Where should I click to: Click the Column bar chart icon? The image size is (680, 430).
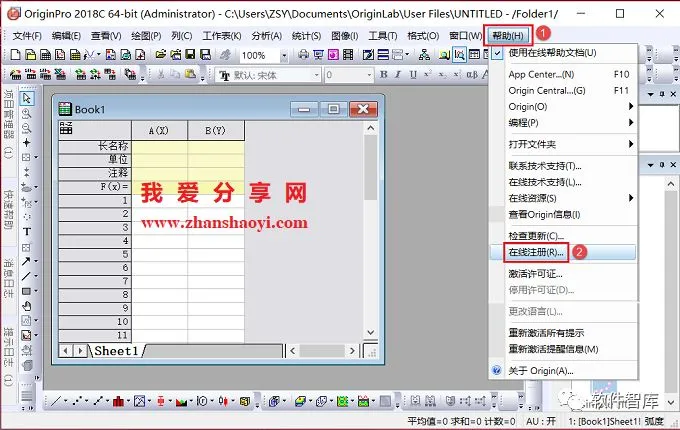(118, 401)
